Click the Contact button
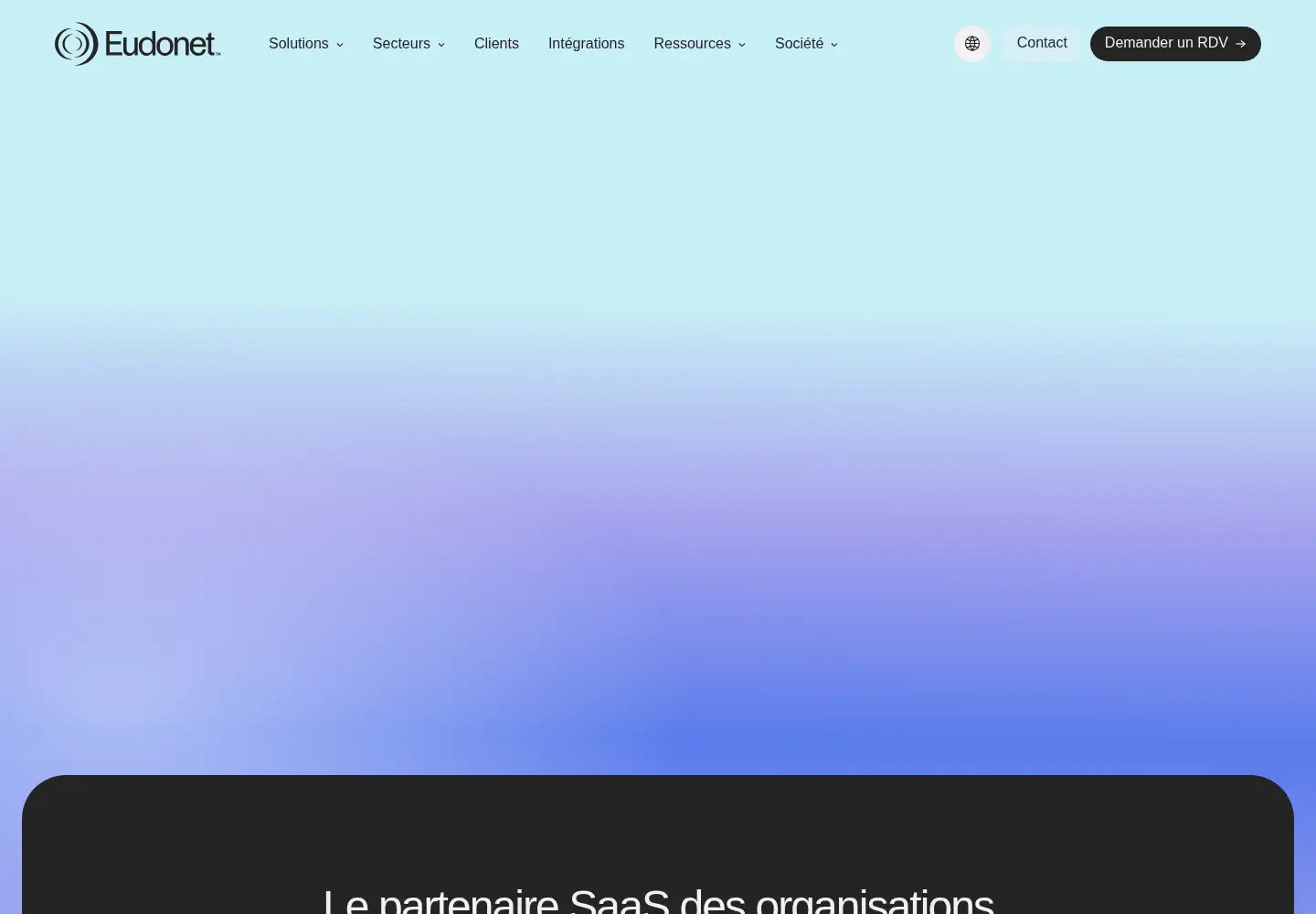The height and width of the screenshot is (914, 1316). click(1042, 43)
